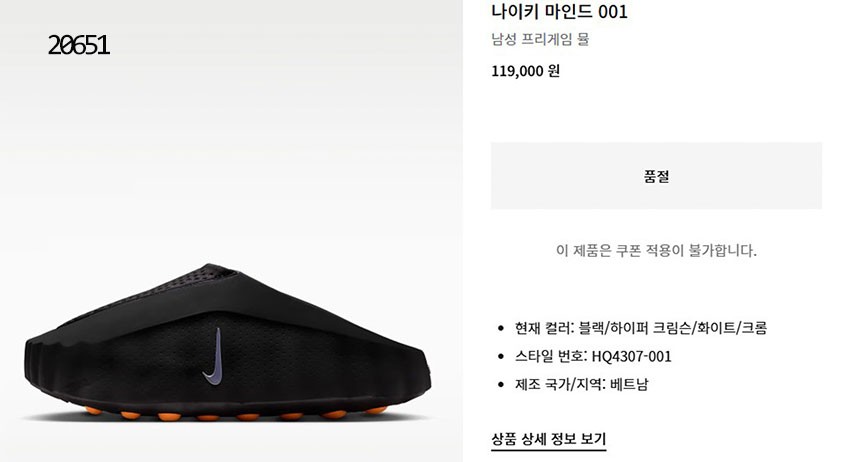Click the 119,000 원 price
860x462 pixels.
[525, 71]
